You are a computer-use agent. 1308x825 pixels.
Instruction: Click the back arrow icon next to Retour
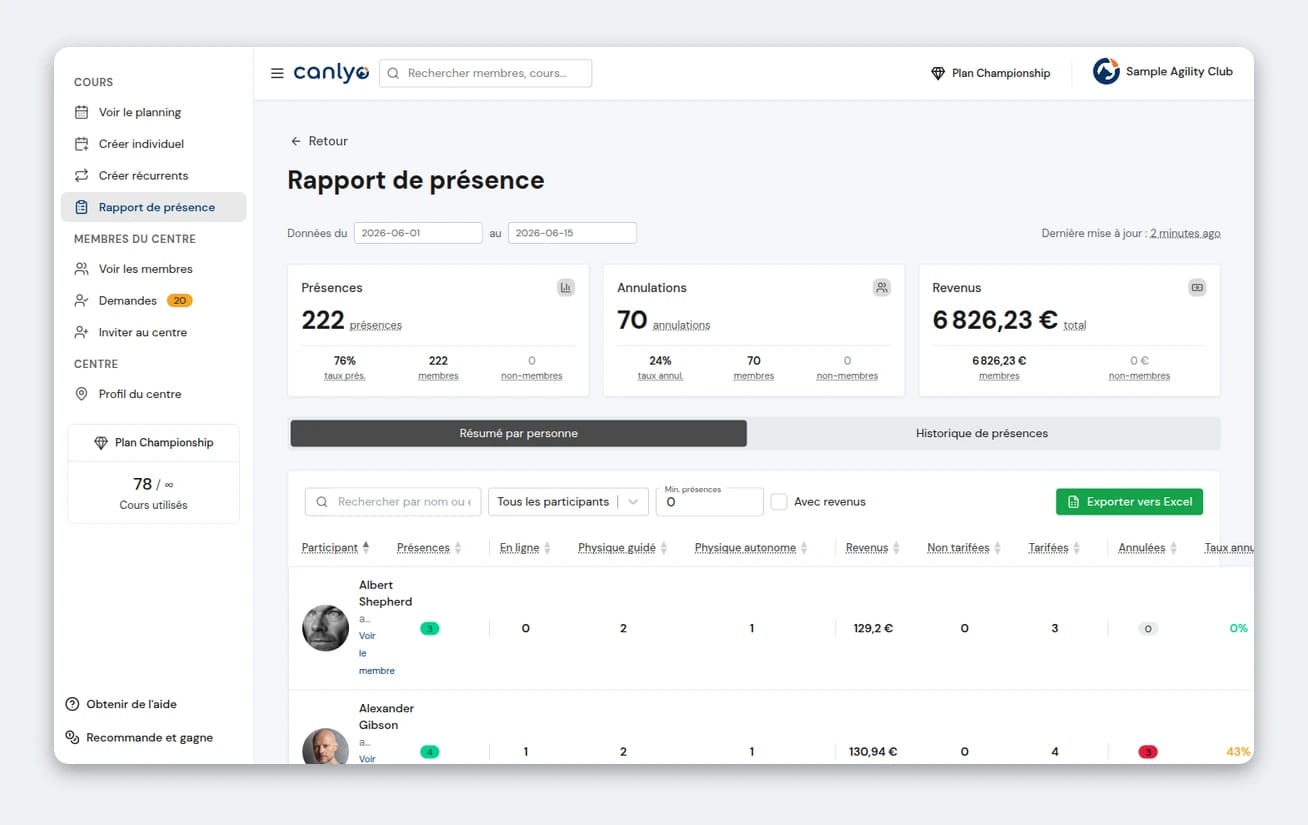click(295, 141)
